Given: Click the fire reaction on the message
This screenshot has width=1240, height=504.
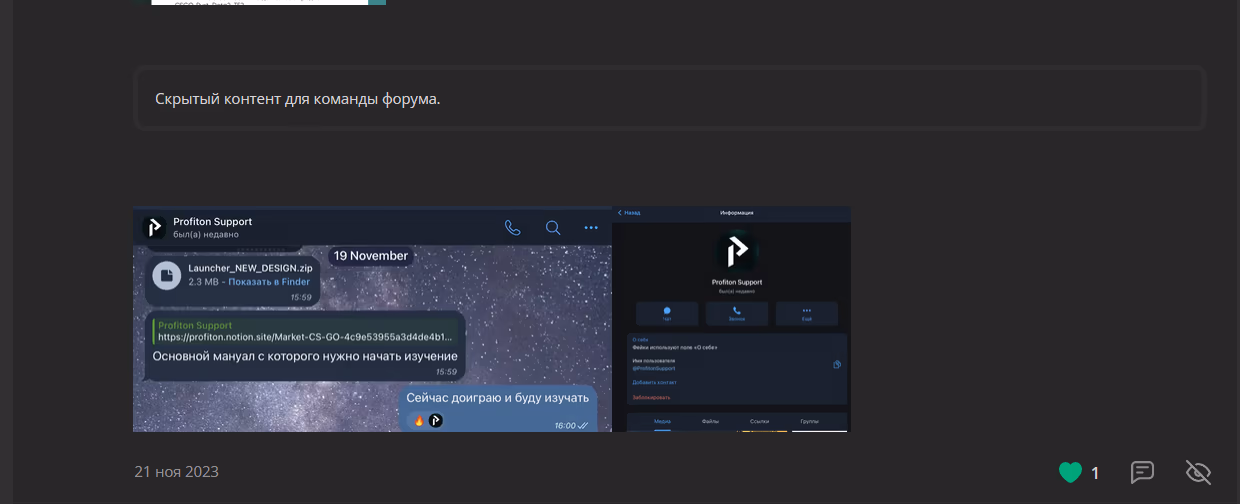Looking at the screenshot, I should [x=419, y=421].
